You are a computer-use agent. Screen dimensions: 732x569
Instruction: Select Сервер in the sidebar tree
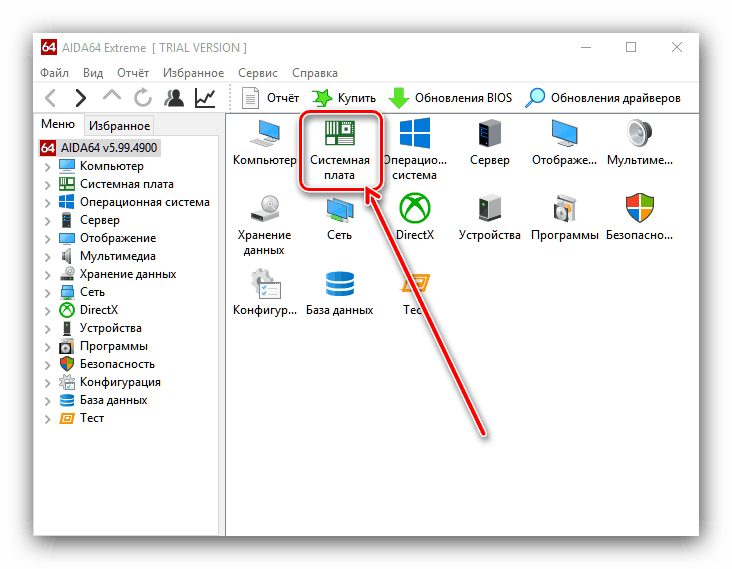(89, 220)
